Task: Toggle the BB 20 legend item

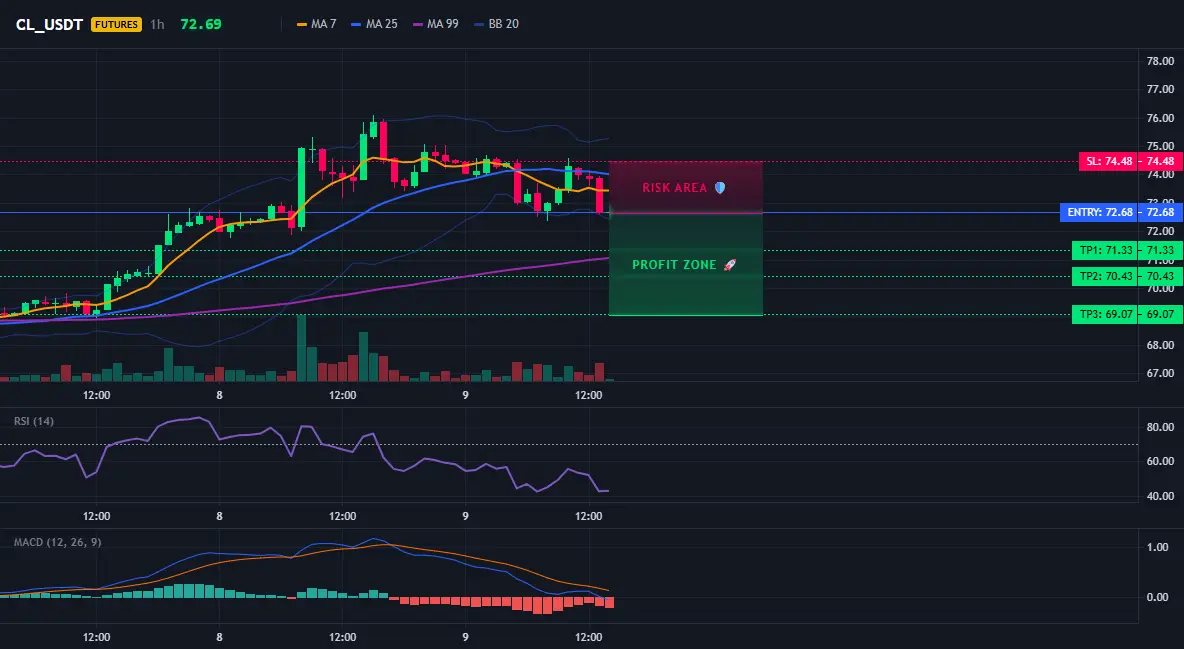Action: tap(497, 24)
